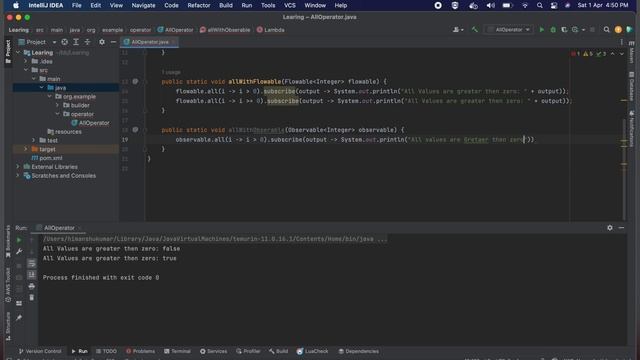The width and height of the screenshot is (640, 360).
Task: Open editor tab options three-dot menu
Action: point(622,42)
